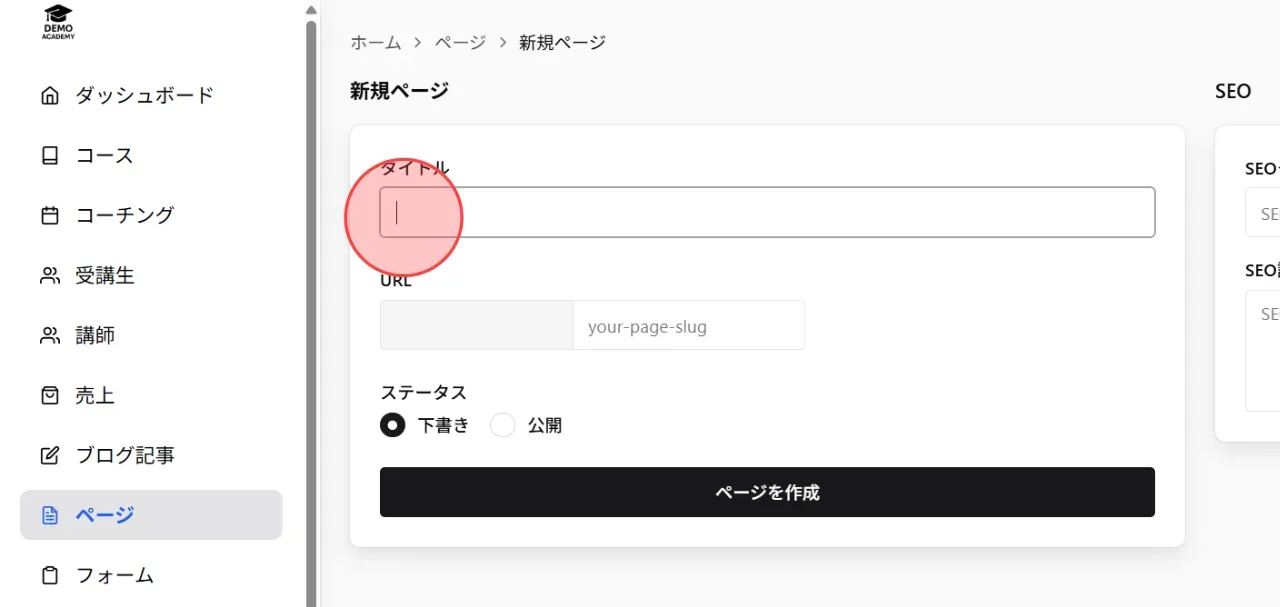Click the URL field label
Screen dimensions: 1280x607
396,281
